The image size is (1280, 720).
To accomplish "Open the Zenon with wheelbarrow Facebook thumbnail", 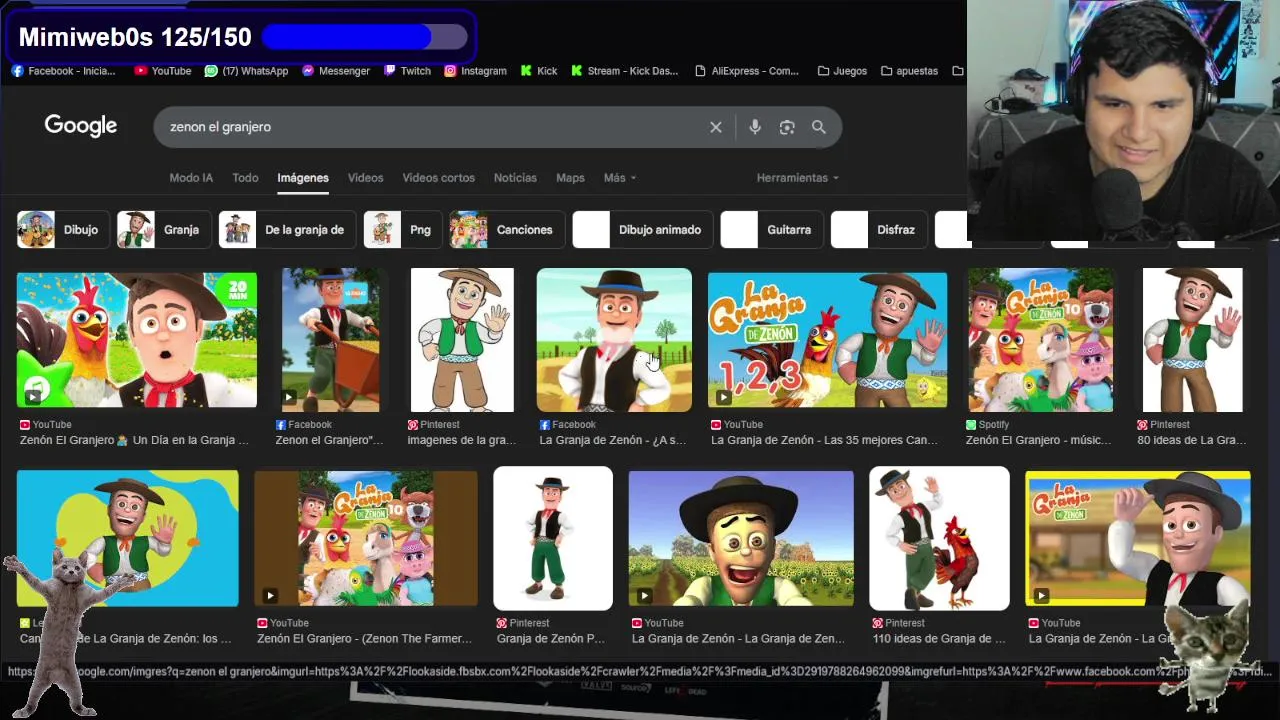I will [330, 340].
